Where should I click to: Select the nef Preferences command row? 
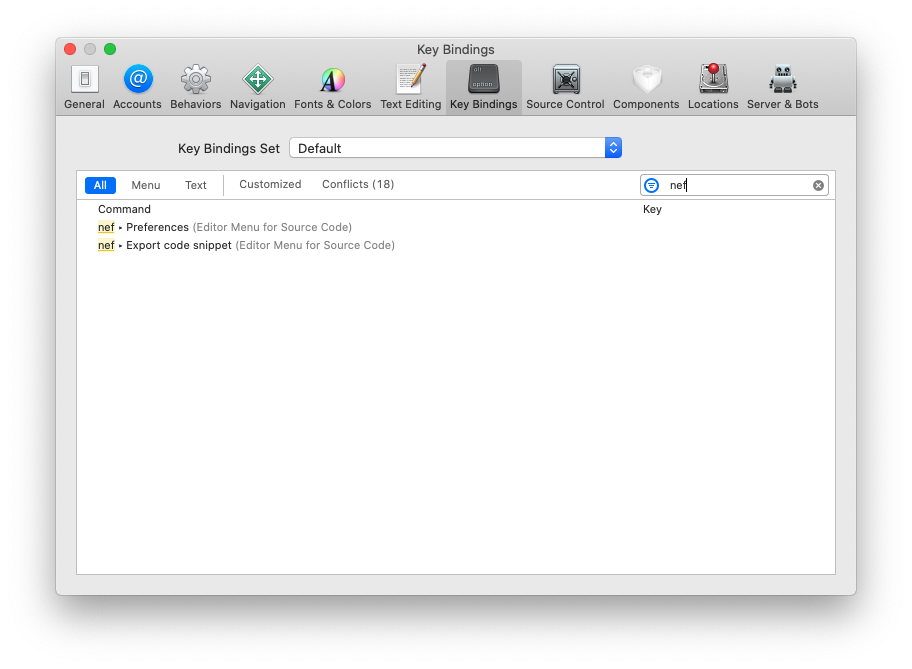click(x=455, y=227)
